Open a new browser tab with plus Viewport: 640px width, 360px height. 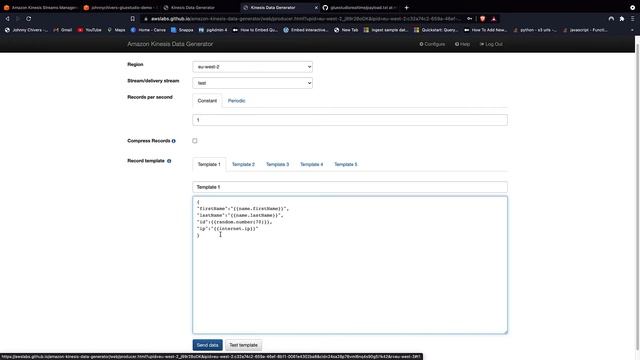point(407,7)
